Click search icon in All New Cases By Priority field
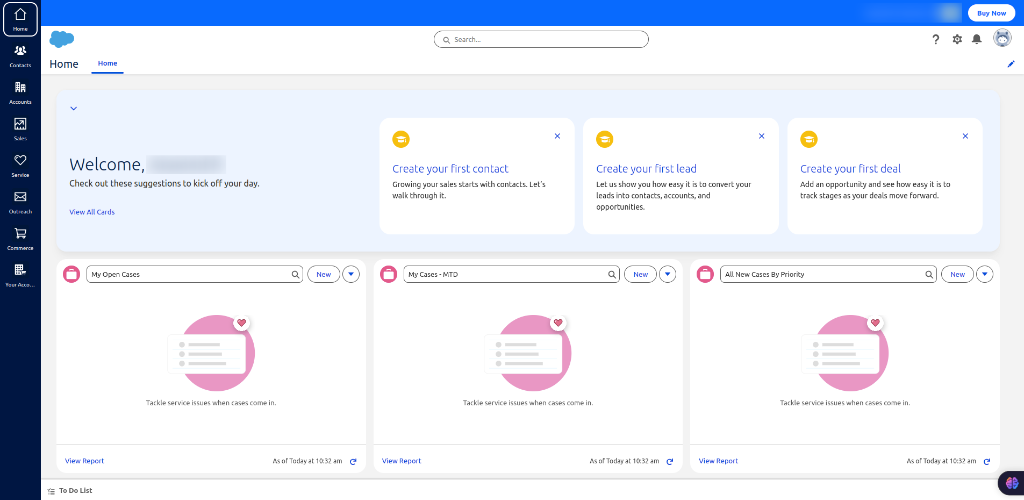Viewport: 1024px width, 500px height. click(x=929, y=275)
